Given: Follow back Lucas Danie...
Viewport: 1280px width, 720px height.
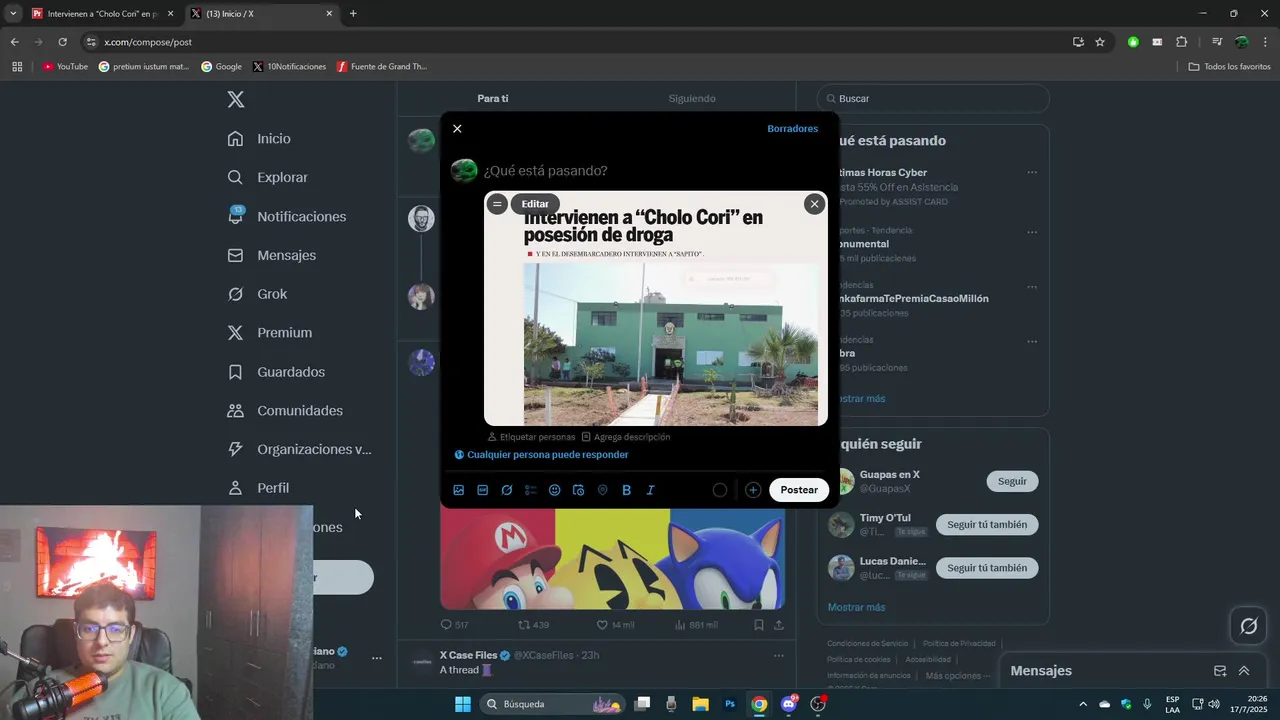Looking at the screenshot, I should coord(987,568).
